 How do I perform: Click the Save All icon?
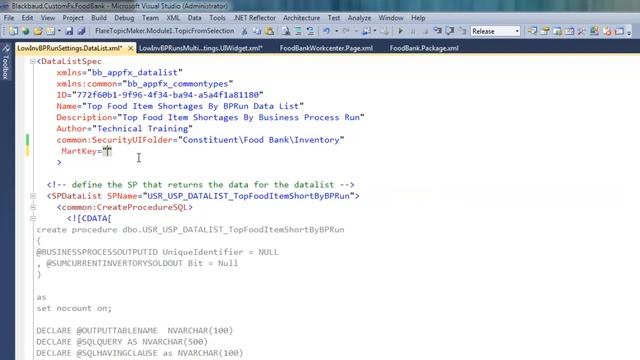point(81,31)
